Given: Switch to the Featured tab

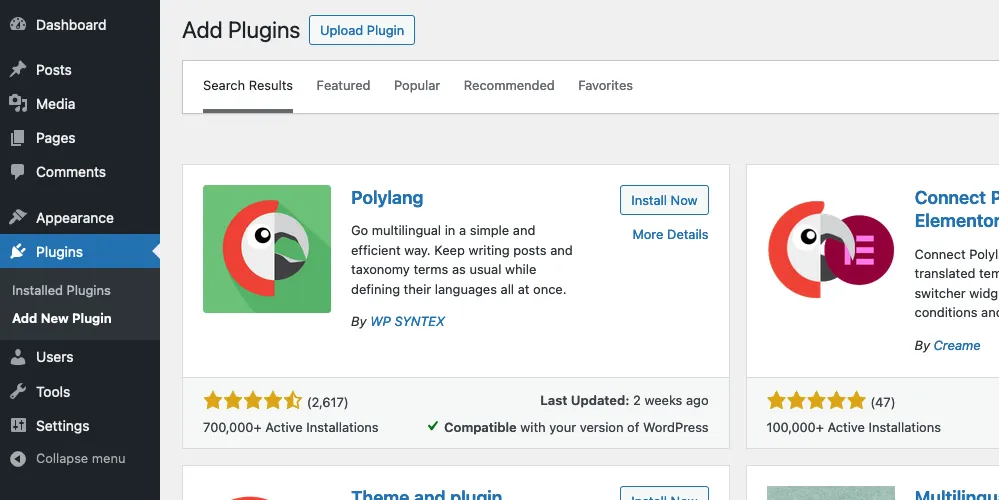Looking at the screenshot, I should pyautogui.click(x=343, y=85).
